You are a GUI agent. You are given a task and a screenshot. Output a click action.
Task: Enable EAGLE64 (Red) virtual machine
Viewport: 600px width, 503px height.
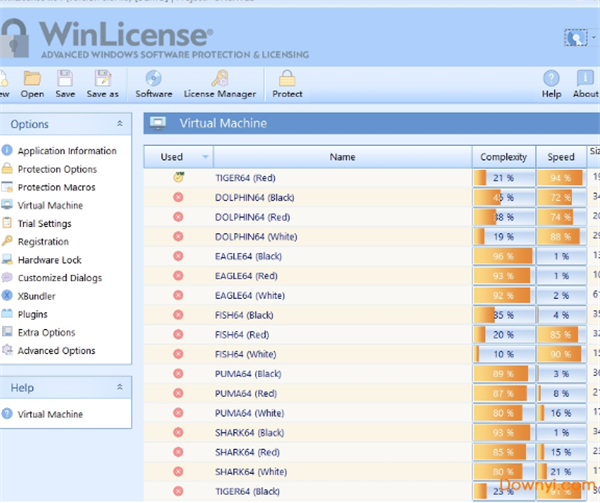[x=178, y=275]
